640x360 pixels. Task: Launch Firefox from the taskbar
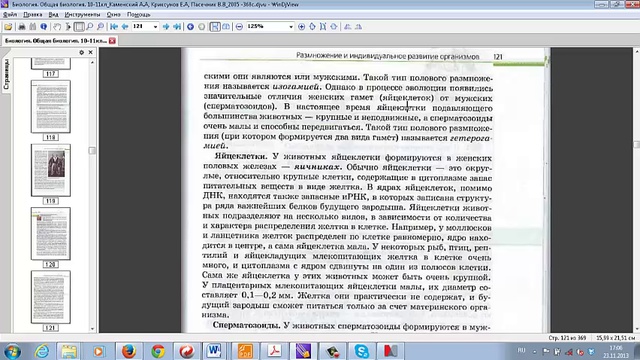pos(129,351)
